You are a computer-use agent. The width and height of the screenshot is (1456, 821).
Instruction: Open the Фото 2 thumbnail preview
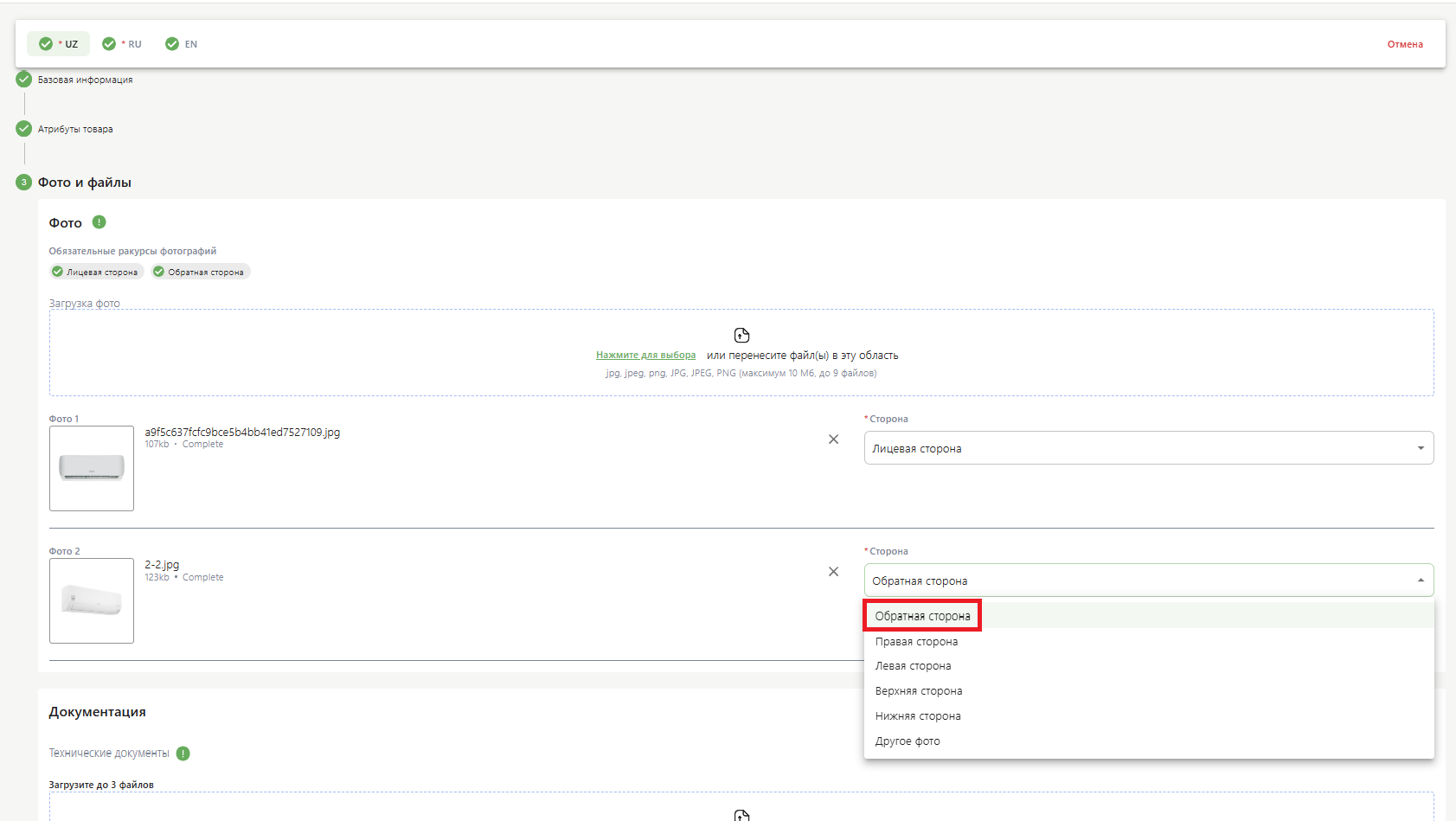click(x=92, y=600)
